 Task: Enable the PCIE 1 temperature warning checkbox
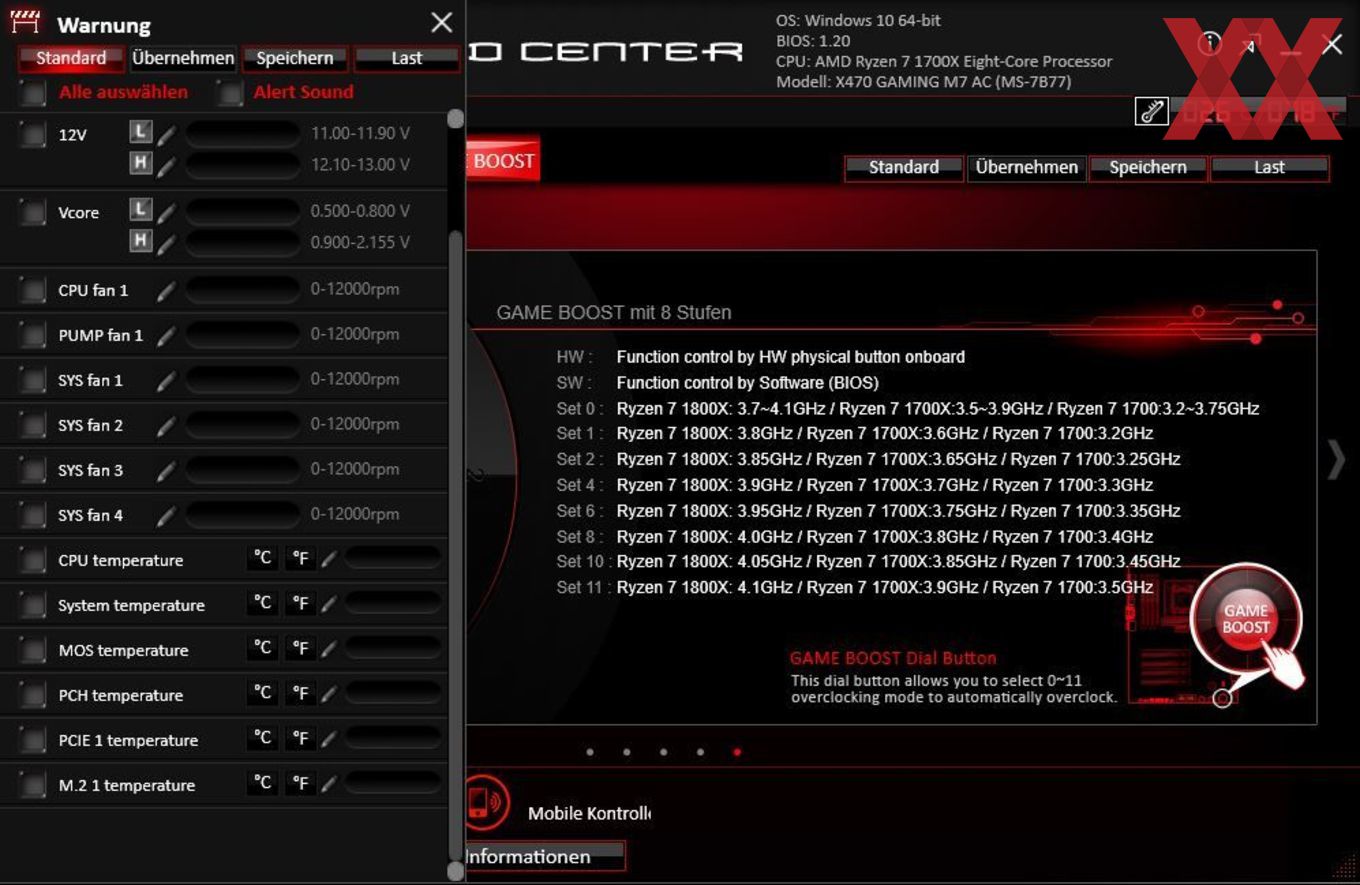tap(34, 741)
